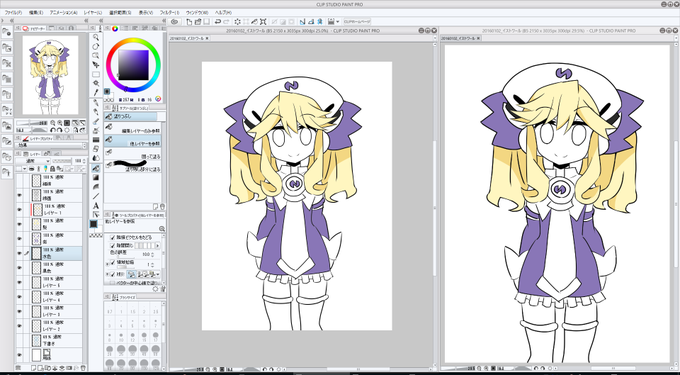Select the Pen tool
This screenshot has height=375, width=680.
pyautogui.click(x=95, y=103)
